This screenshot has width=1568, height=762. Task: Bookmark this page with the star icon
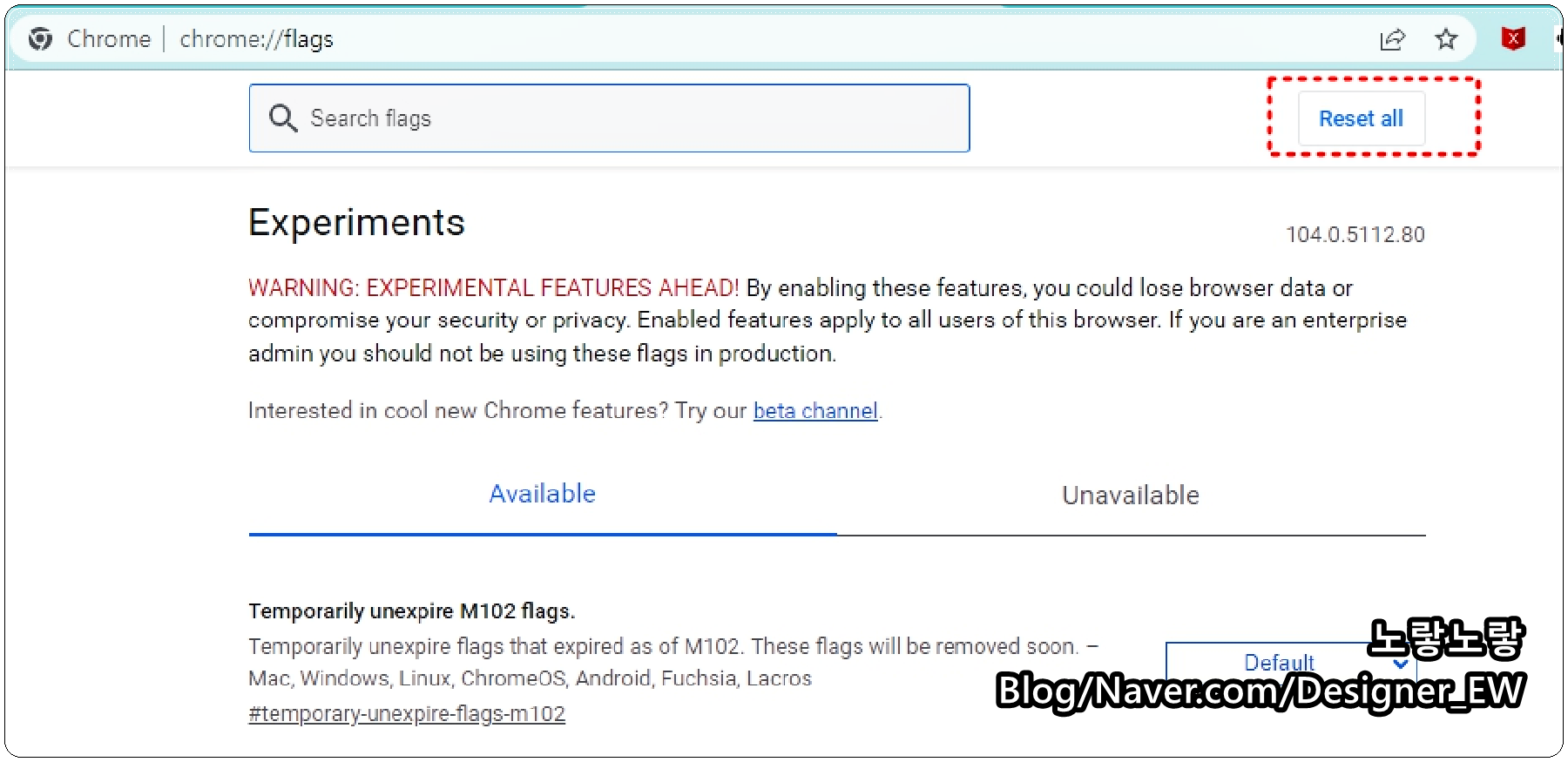1446,39
